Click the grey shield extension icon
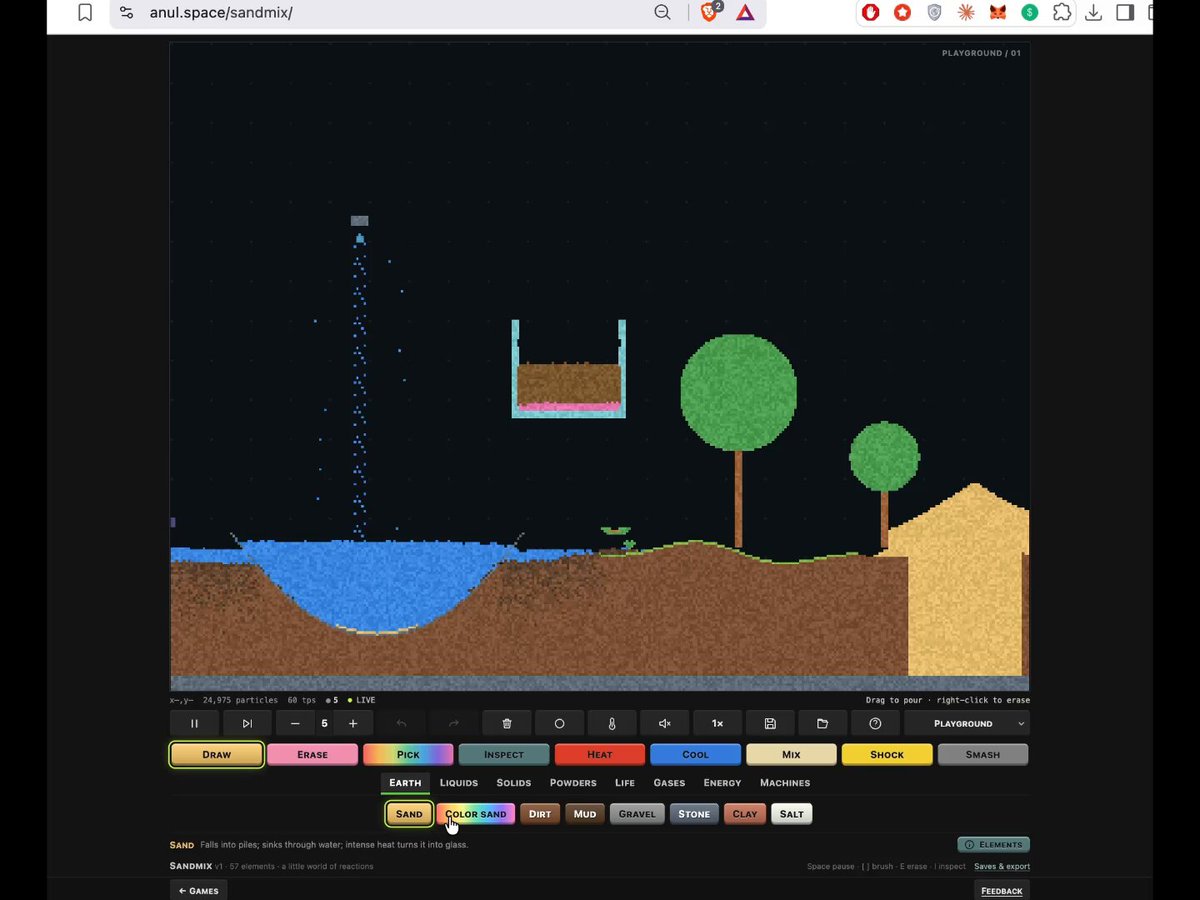1200x900 pixels. (x=934, y=13)
